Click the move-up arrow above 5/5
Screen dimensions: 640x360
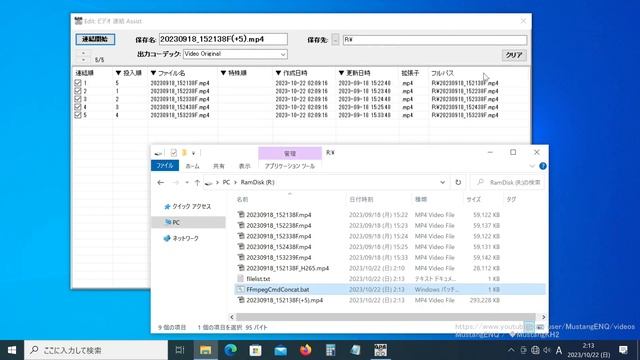click(x=83, y=53)
